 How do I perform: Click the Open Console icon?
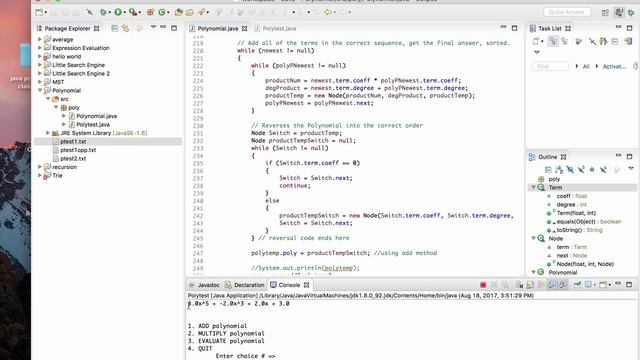point(602,285)
